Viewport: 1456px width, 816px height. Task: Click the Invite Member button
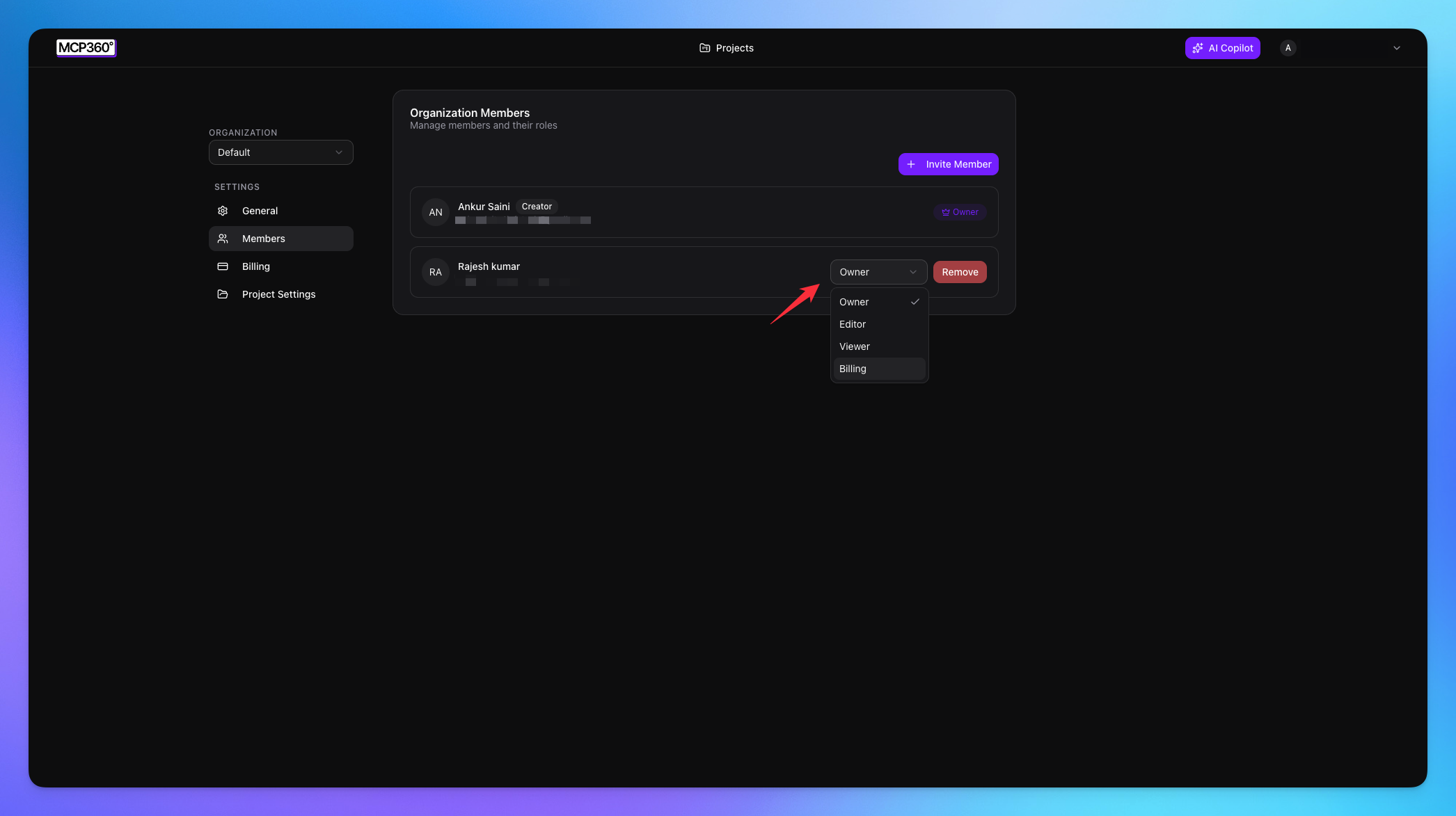(x=948, y=164)
